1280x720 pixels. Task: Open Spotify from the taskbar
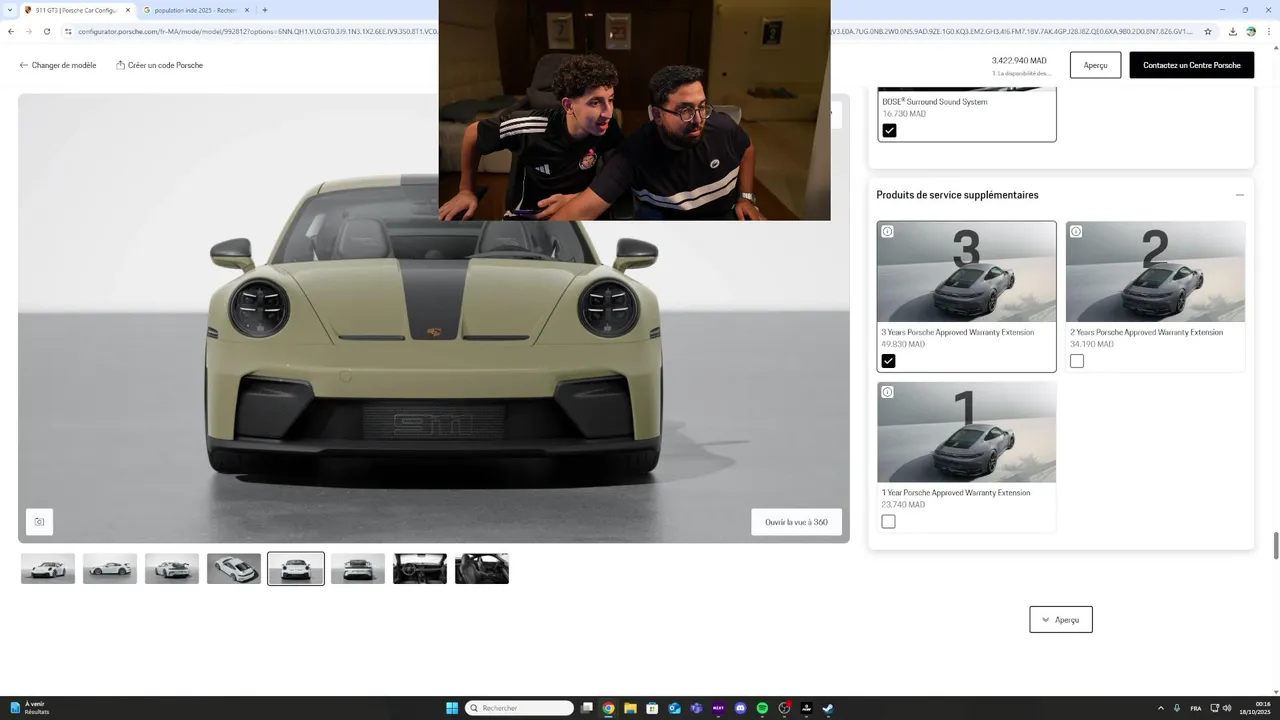coord(762,708)
